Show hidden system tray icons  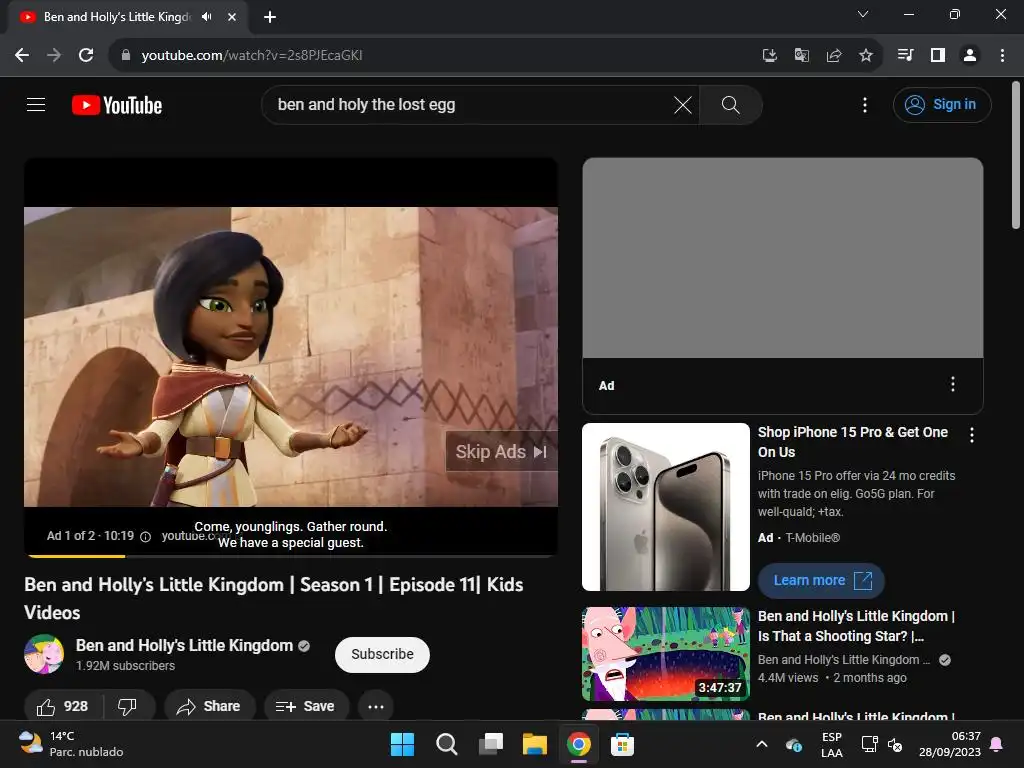point(761,744)
